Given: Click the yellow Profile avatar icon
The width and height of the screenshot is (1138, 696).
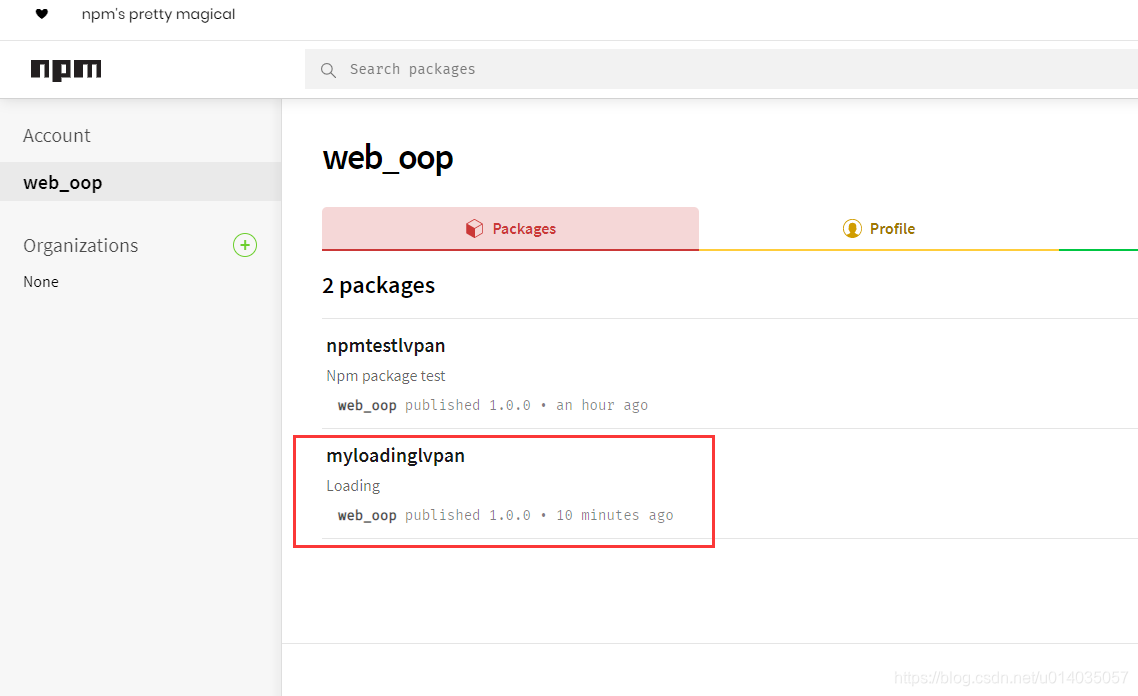Looking at the screenshot, I should point(852,229).
